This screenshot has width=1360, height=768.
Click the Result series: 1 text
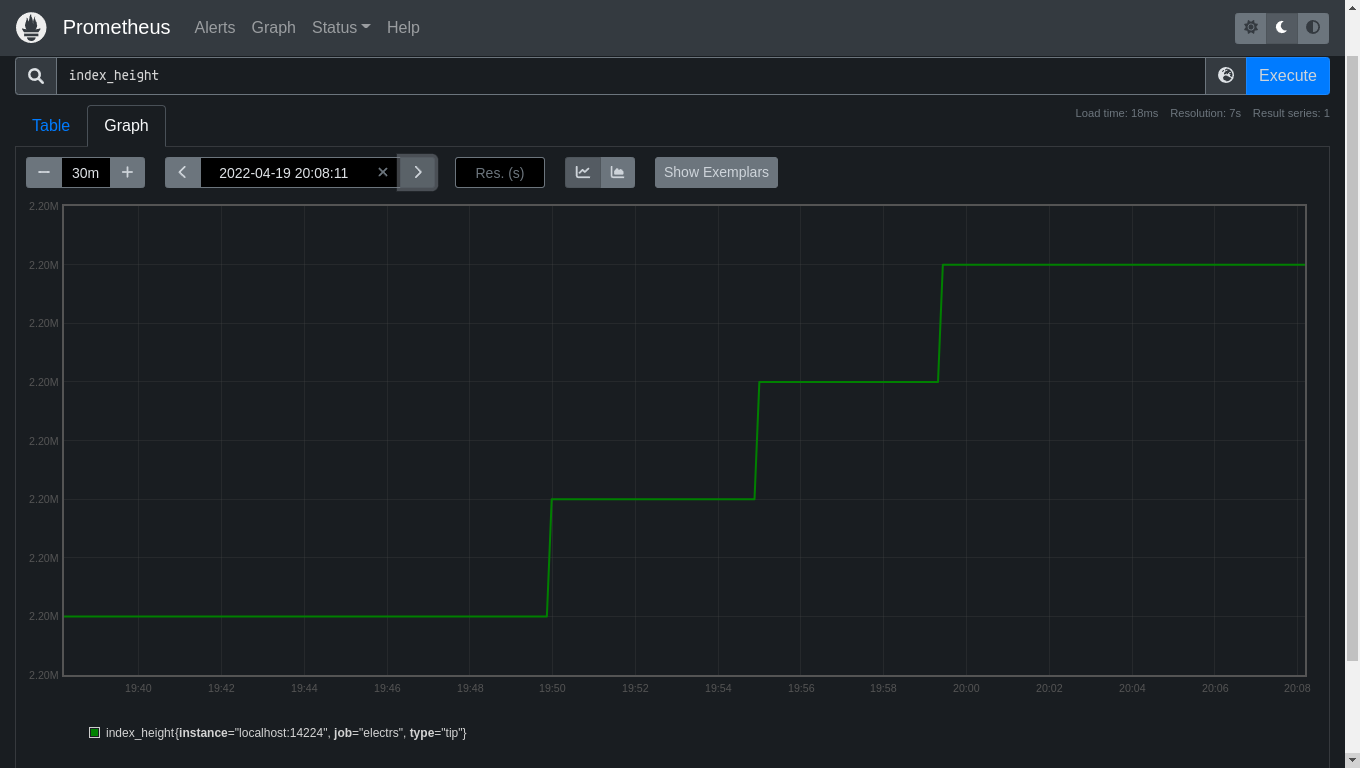pos(1291,113)
